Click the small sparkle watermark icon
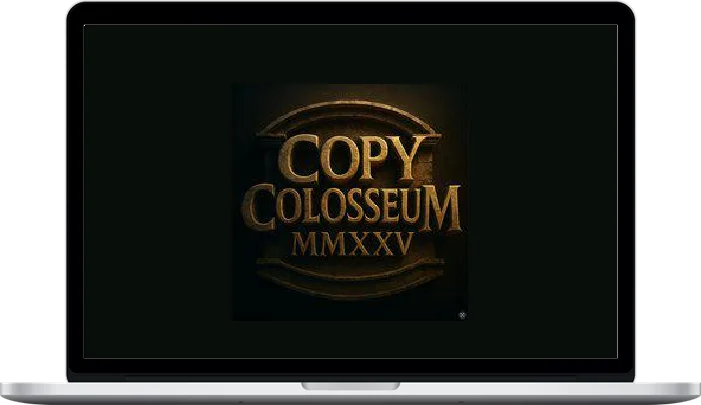The height and width of the screenshot is (405, 701). pyautogui.click(x=460, y=315)
